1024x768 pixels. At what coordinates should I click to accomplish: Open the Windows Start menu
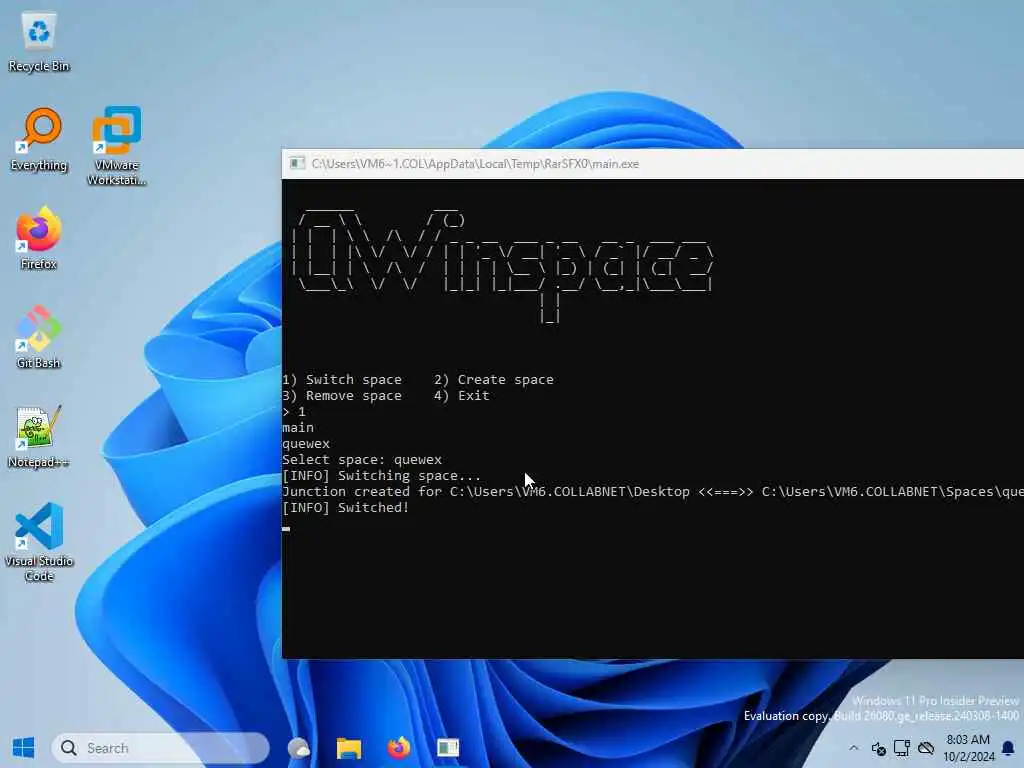tap(24, 748)
